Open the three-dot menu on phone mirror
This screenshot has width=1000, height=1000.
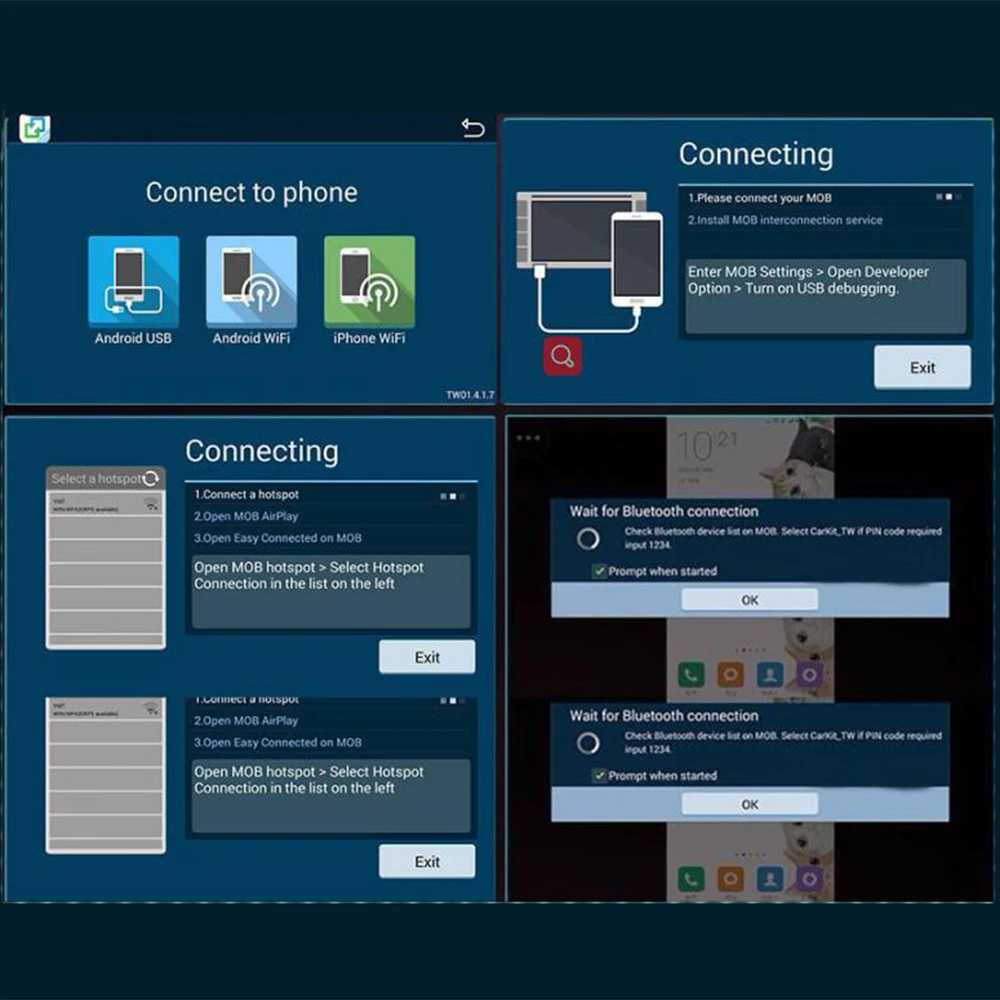tap(529, 438)
